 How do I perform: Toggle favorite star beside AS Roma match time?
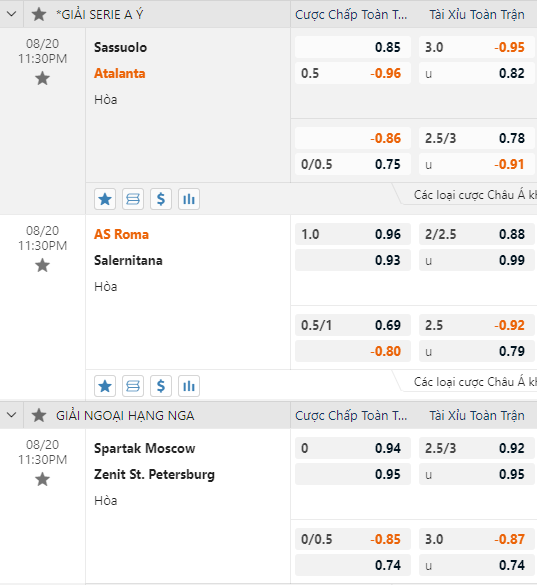click(43, 266)
